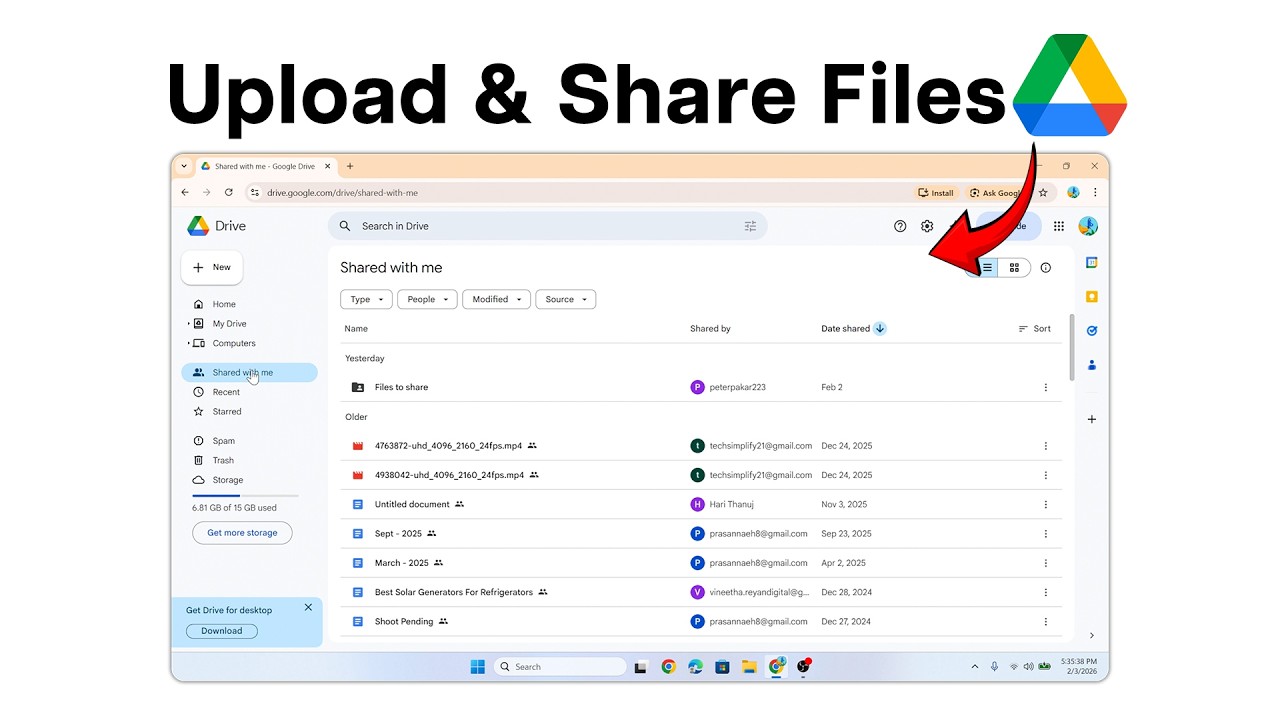Open the Spam folder

pos(224,441)
